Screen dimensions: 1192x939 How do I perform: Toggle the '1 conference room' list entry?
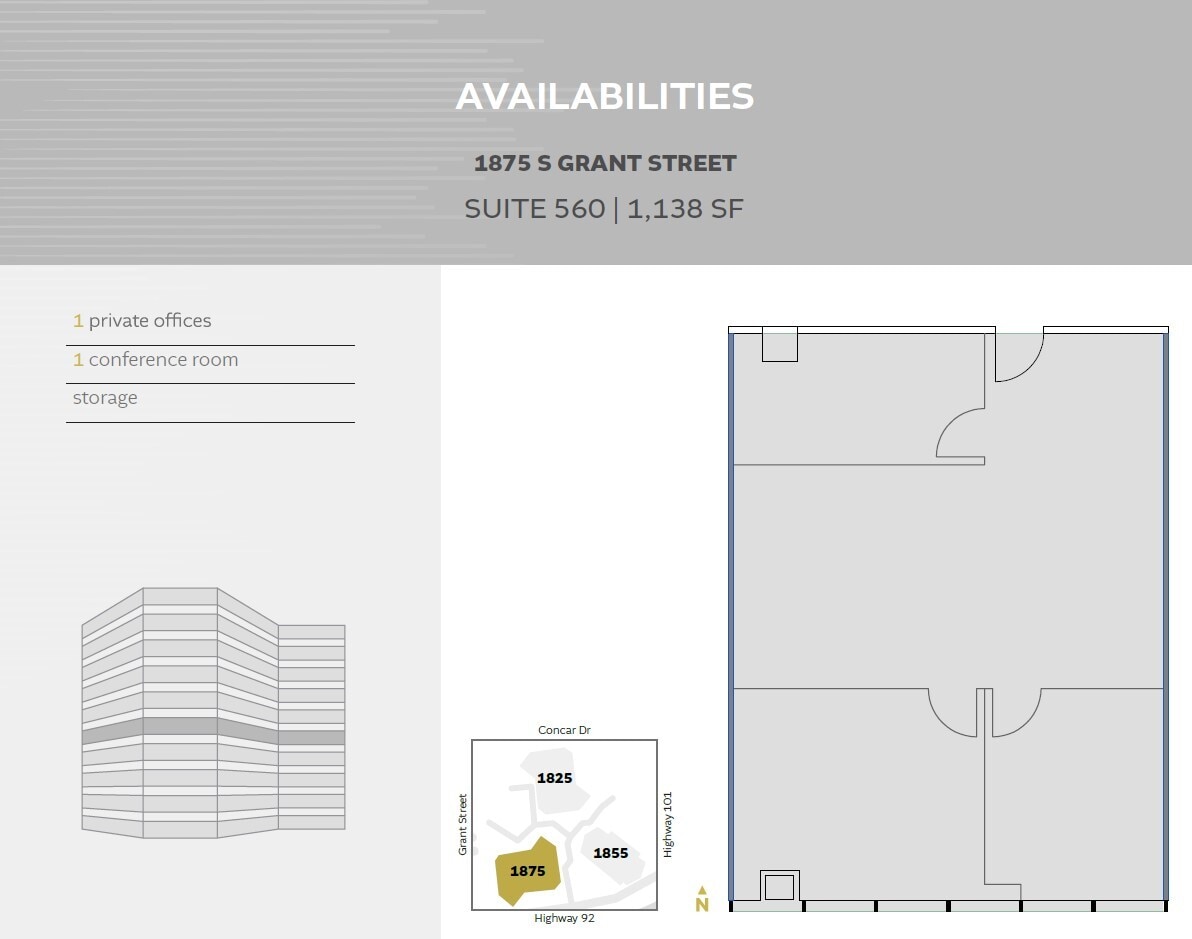tap(156, 359)
